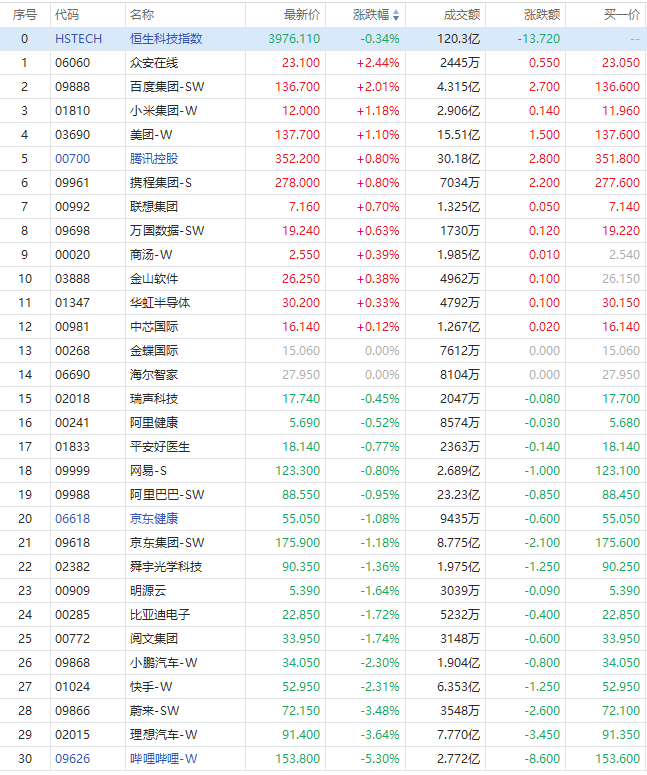Image resolution: width=647 pixels, height=775 pixels.
Task: Click stock code 09888
Action: pos(73,86)
